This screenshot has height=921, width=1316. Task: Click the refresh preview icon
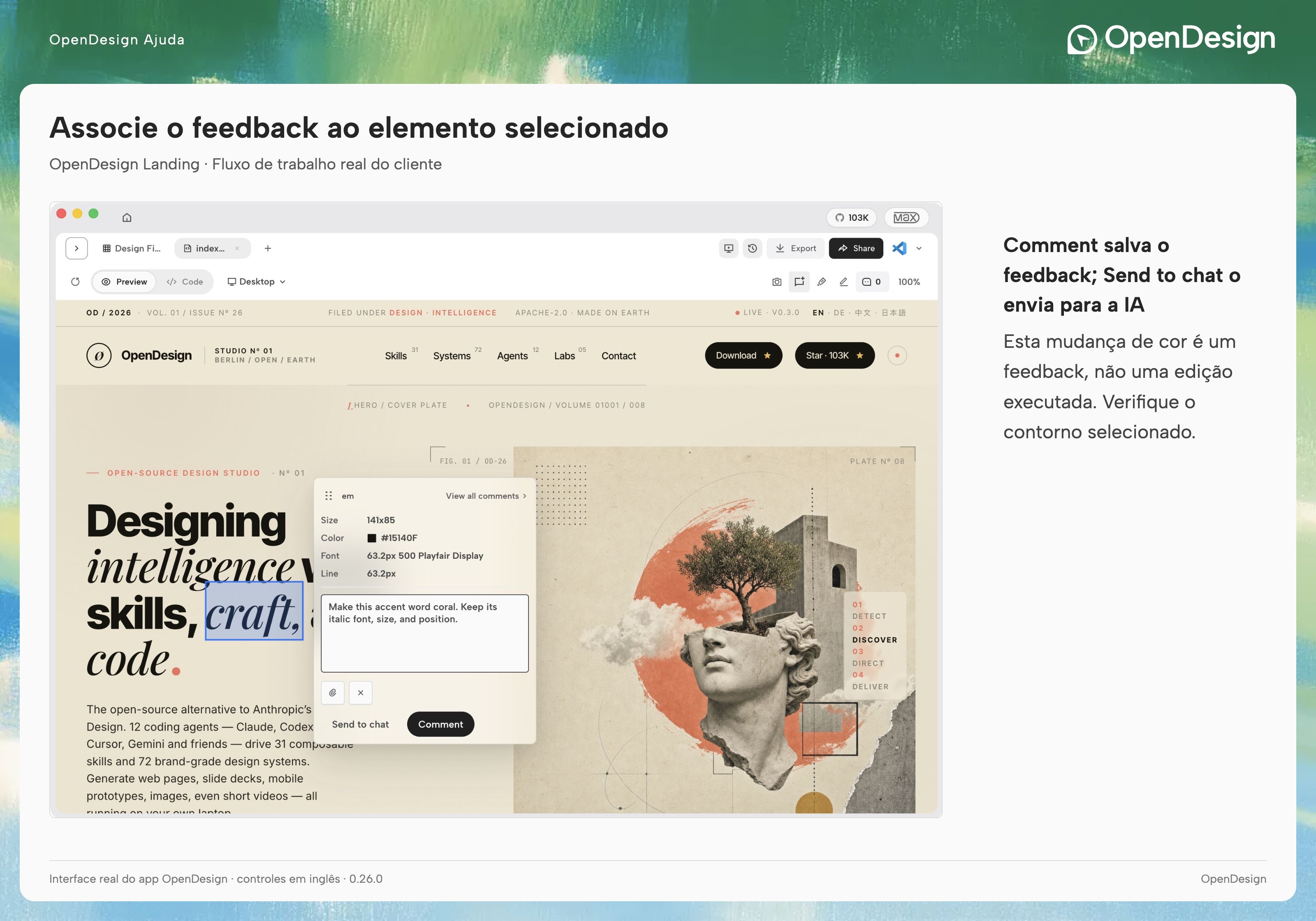click(75, 281)
